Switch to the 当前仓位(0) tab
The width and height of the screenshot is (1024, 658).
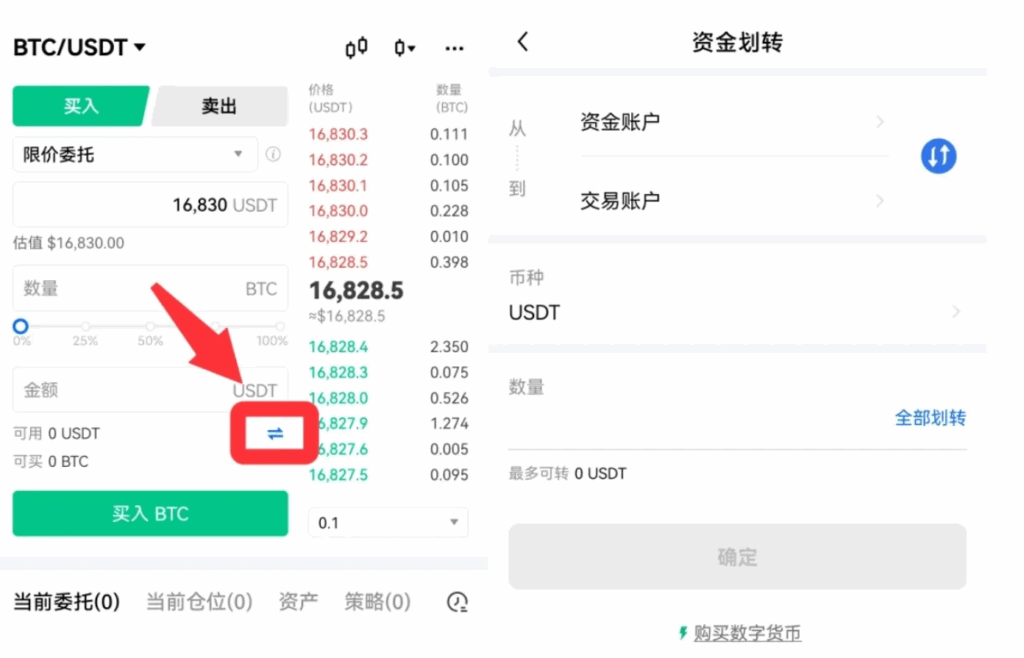199,602
